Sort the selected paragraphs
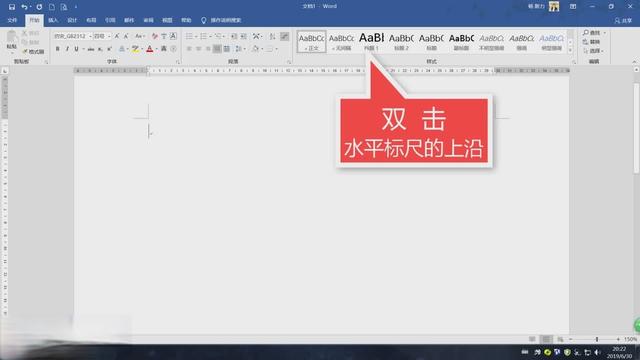640x360 pixels. pyautogui.click(x=272, y=36)
